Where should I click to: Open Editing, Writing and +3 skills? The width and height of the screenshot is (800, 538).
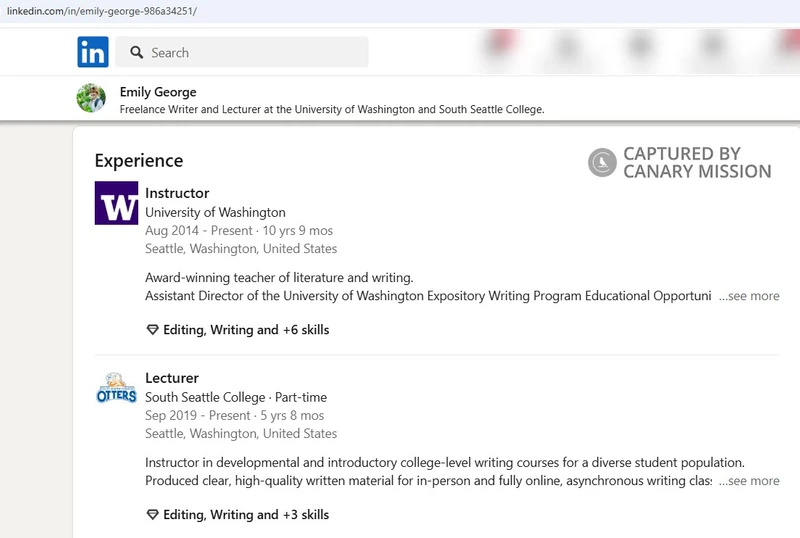(246, 515)
